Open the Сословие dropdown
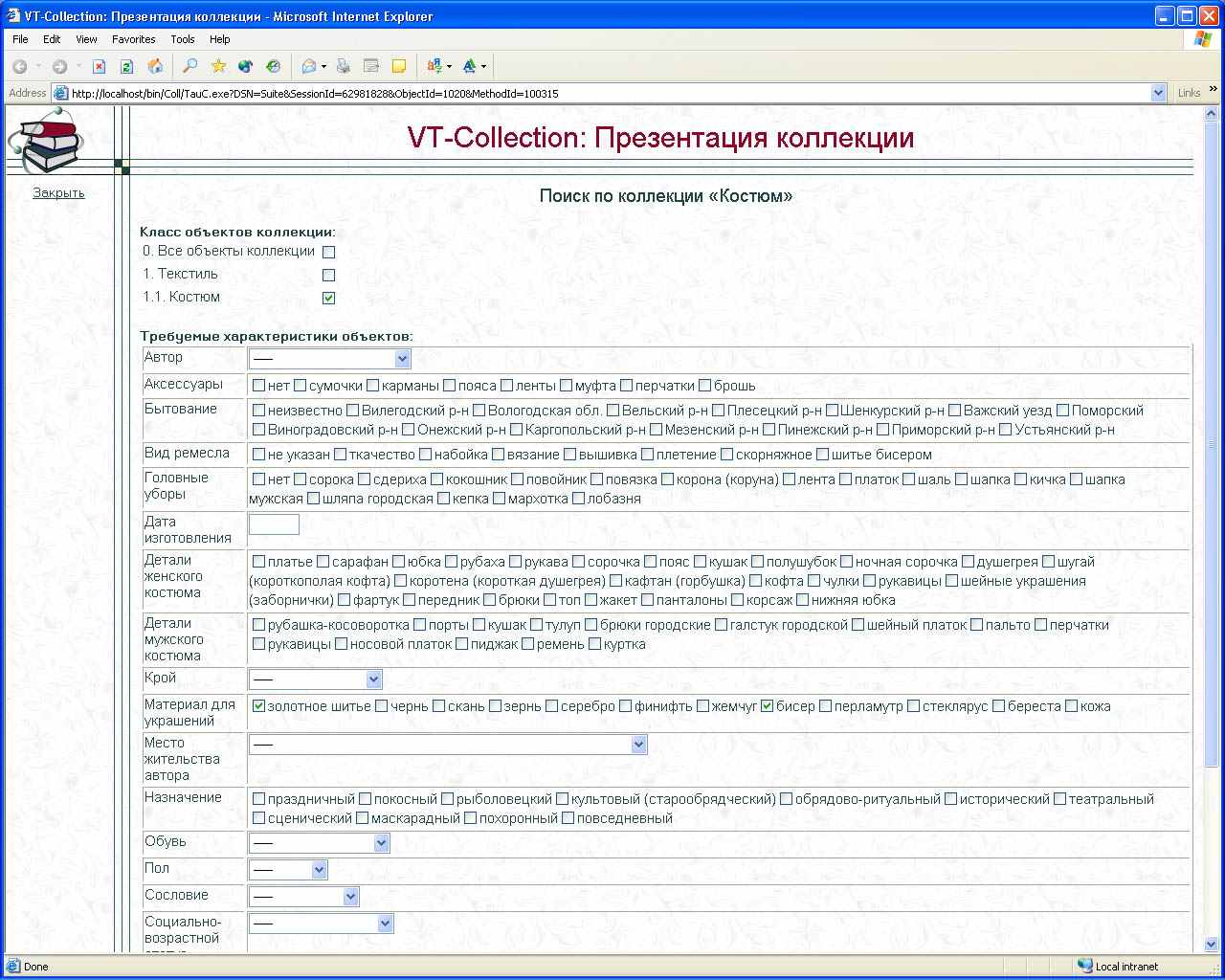 [303, 897]
